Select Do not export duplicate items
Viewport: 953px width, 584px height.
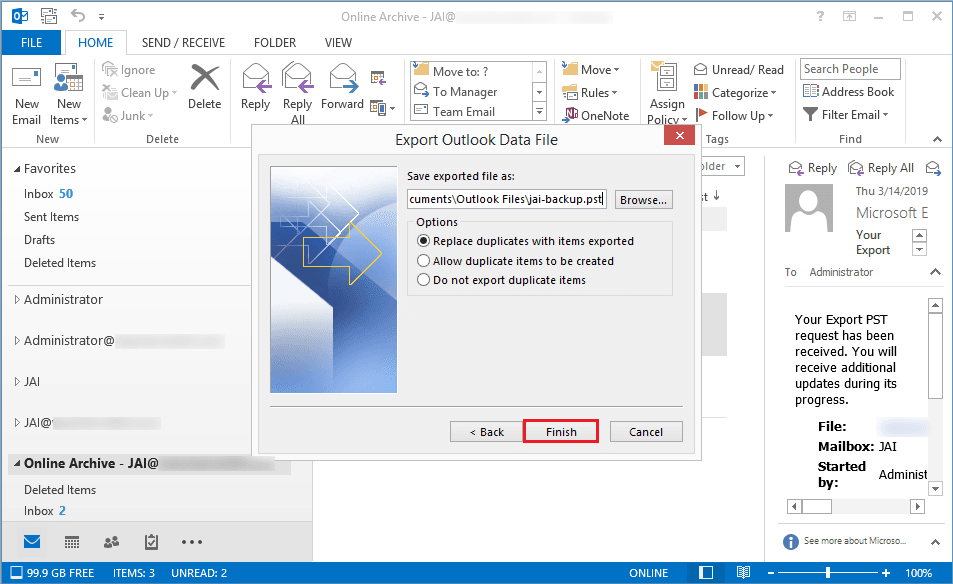pyautogui.click(x=502, y=280)
